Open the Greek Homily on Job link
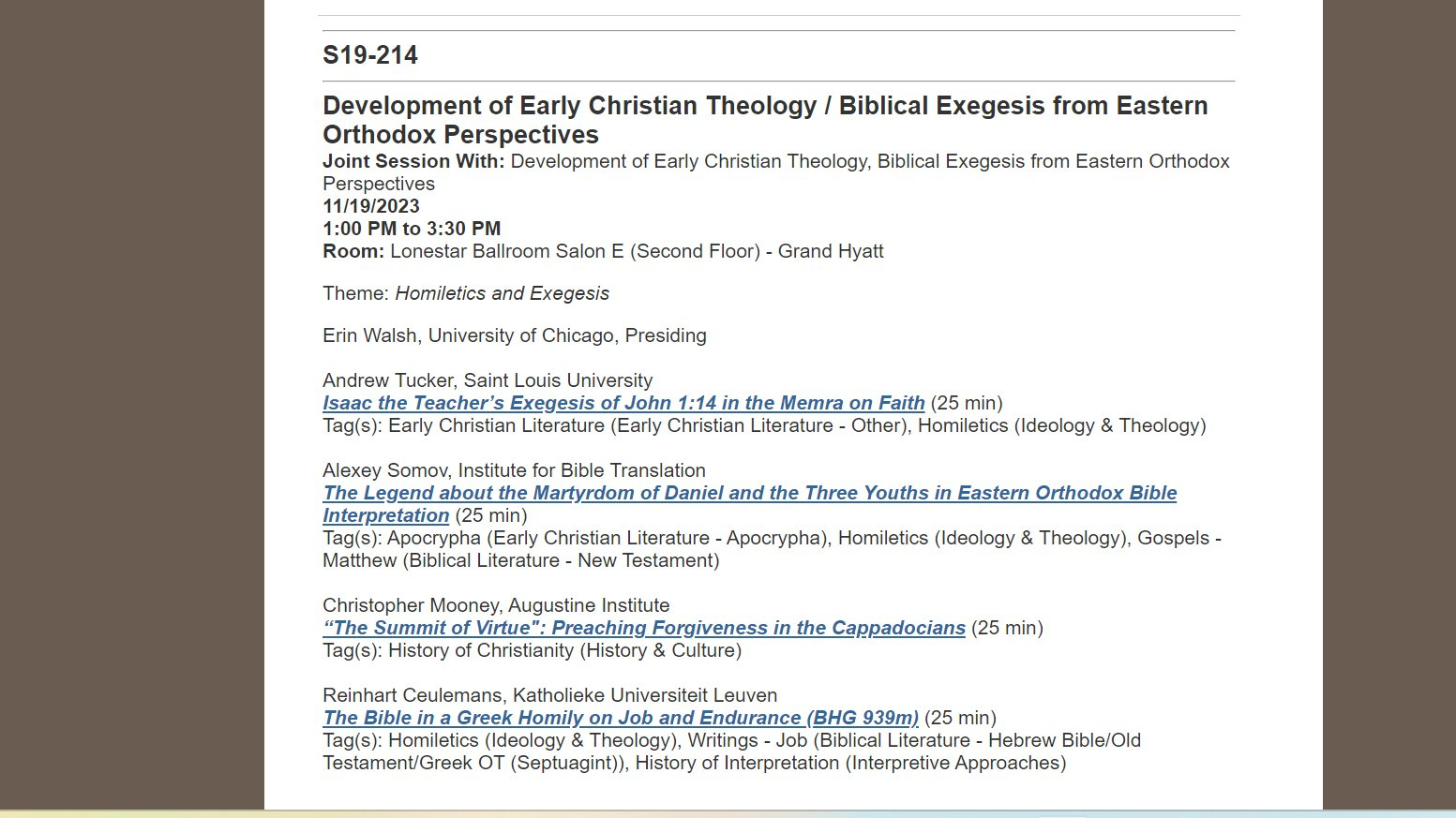 (x=620, y=718)
